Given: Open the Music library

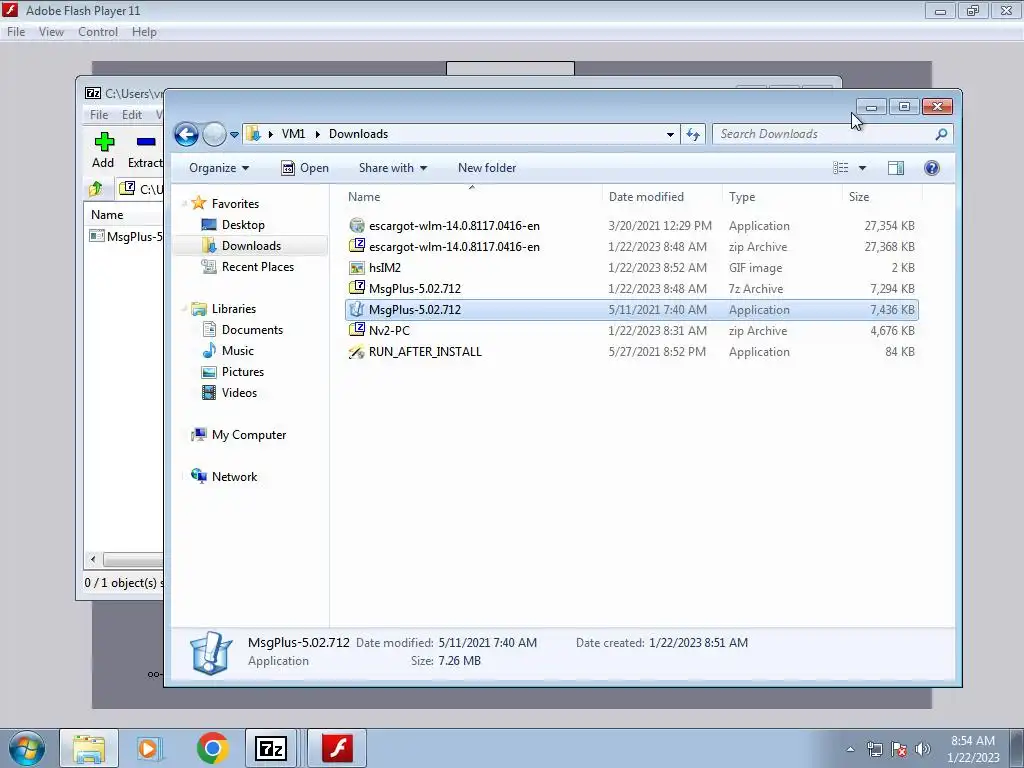Looking at the screenshot, I should (238, 351).
